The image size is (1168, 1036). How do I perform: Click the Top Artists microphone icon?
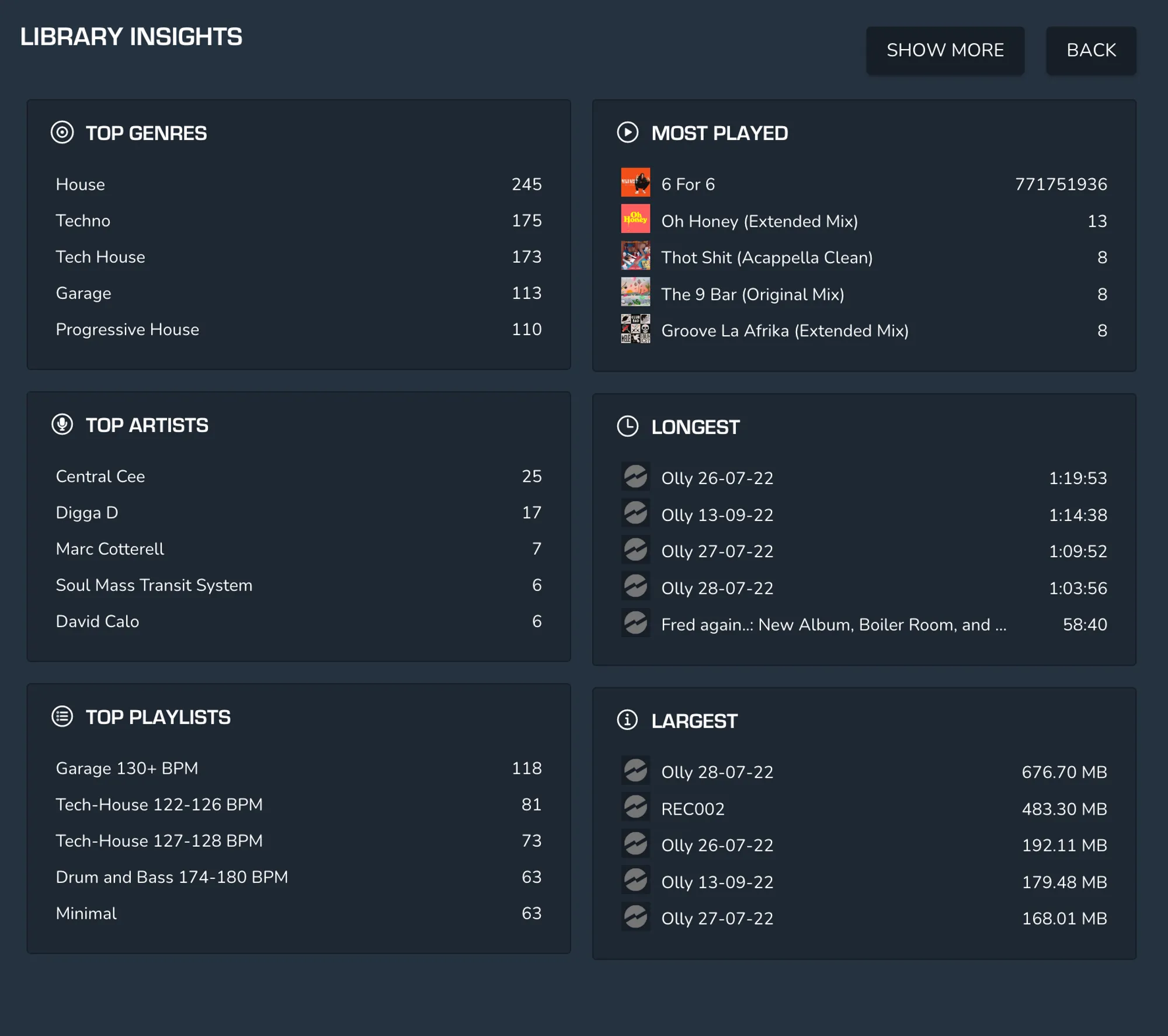(x=62, y=425)
